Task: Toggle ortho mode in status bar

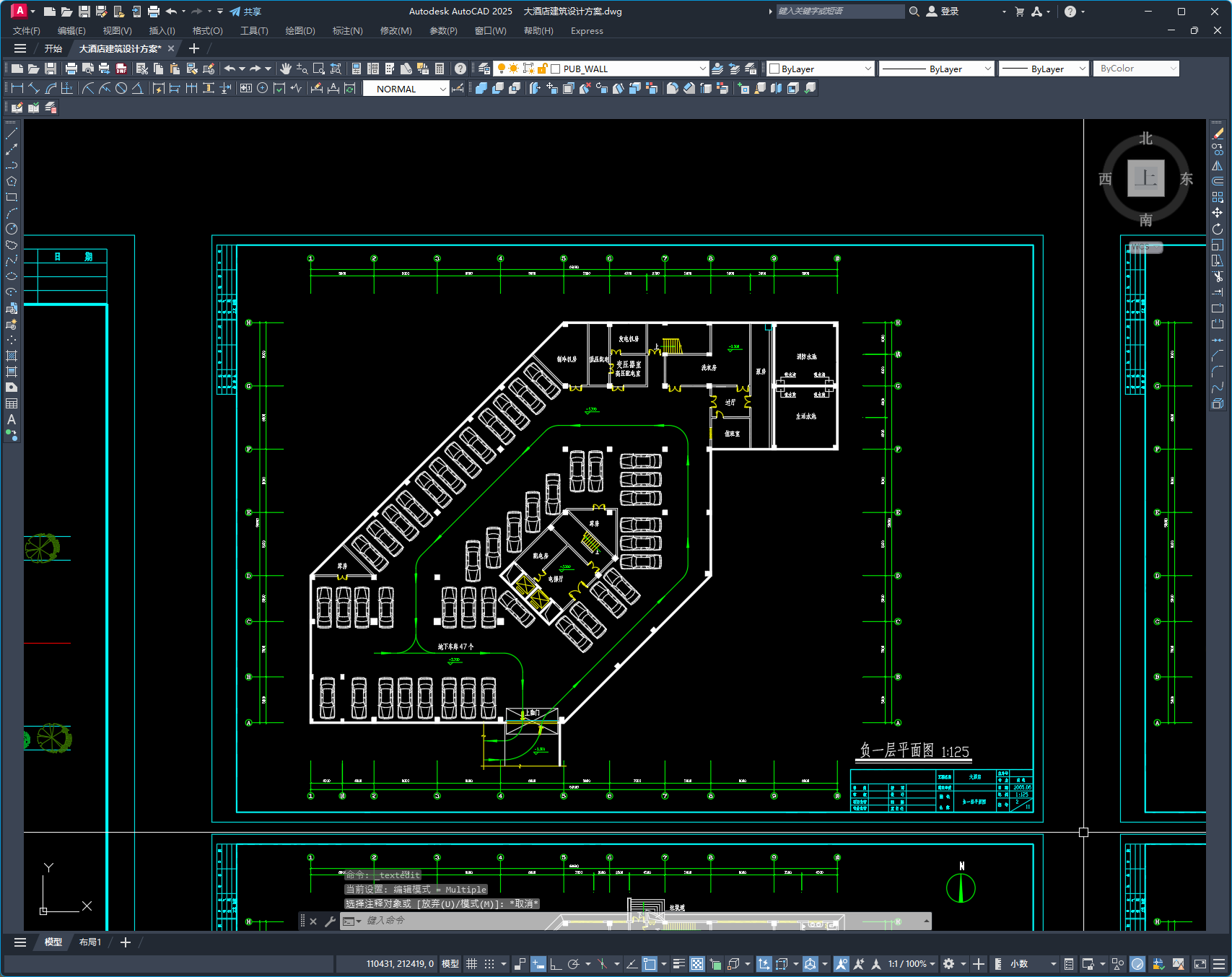Action: point(556,964)
